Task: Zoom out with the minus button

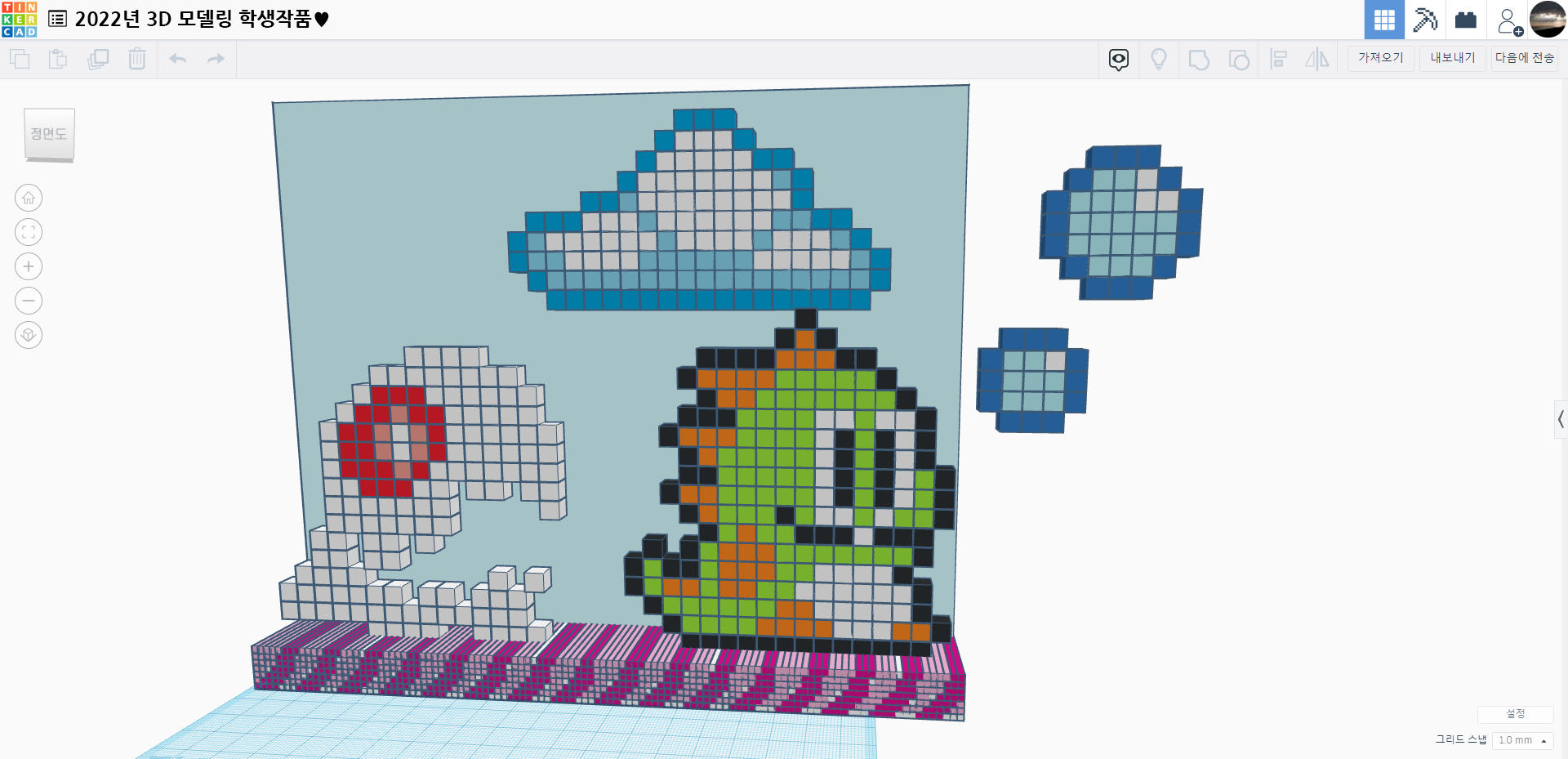Action: pos(29,301)
